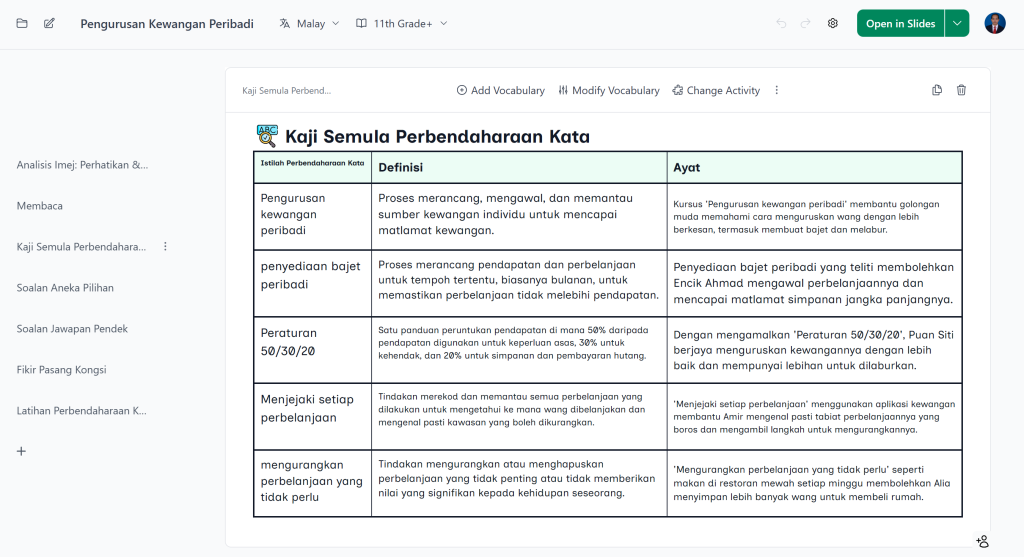Select Fikir Pasang Kongsi sidebar item
The width and height of the screenshot is (1024, 557).
(x=61, y=370)
